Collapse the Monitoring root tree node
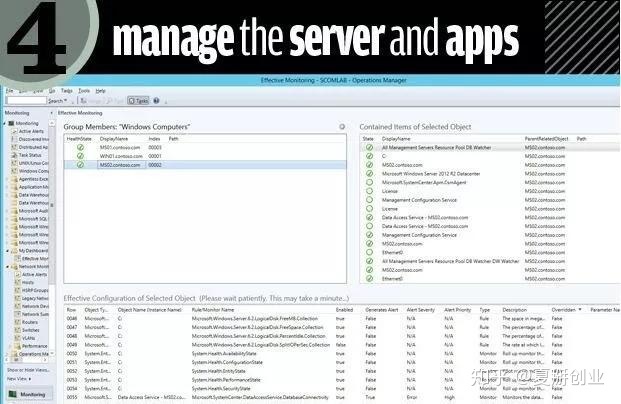The height and width of the screenshot is (404, 621). coord(4,123)
